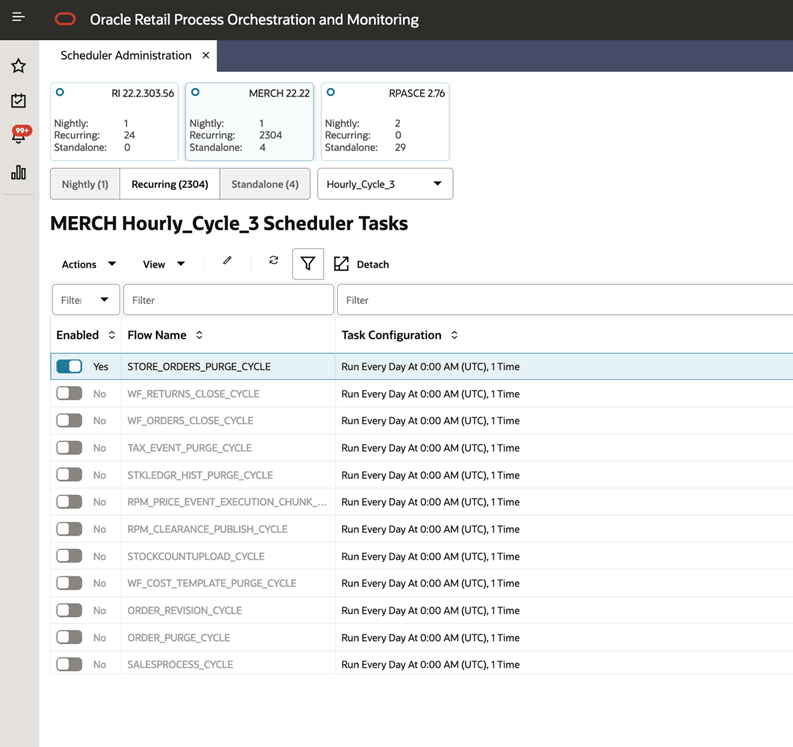Open the Enabled column filter dropdown

pyautogui.click(x=86, y=299)
